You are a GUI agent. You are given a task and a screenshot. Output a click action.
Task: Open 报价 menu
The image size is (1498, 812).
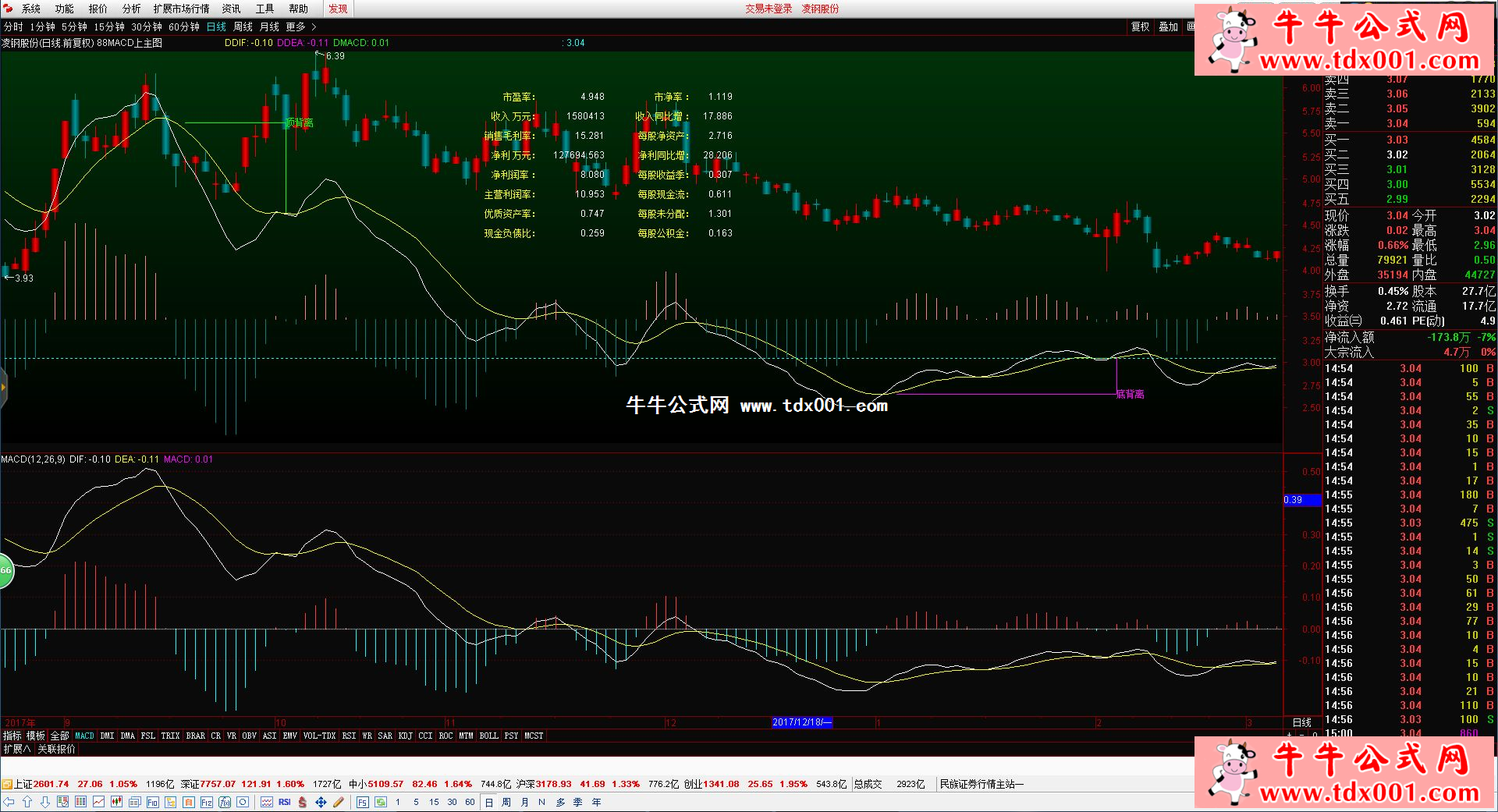click(x=98, y=9)
